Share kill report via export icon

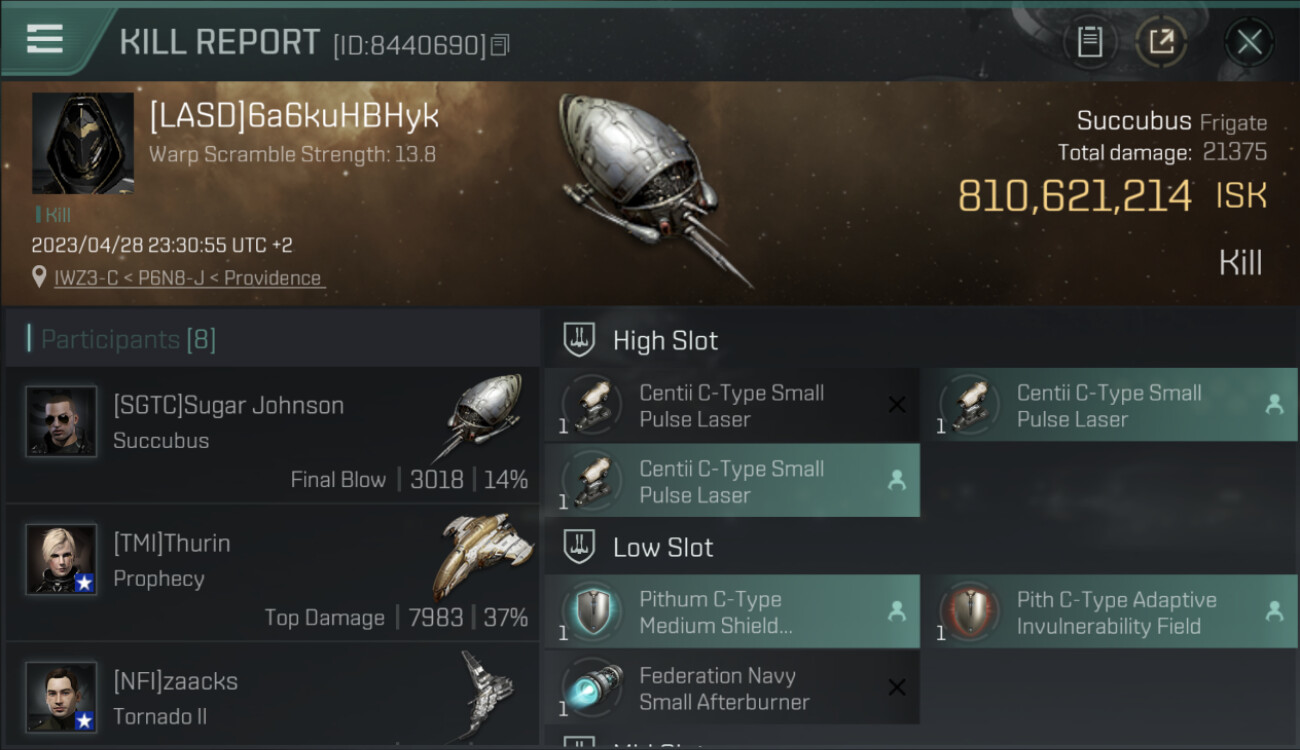point(1161,42)
